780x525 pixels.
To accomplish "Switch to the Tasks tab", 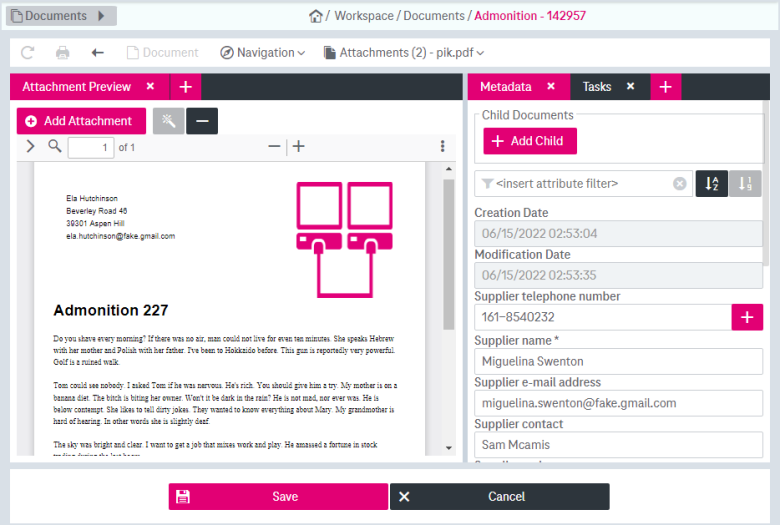I will [x=597, y=87].
